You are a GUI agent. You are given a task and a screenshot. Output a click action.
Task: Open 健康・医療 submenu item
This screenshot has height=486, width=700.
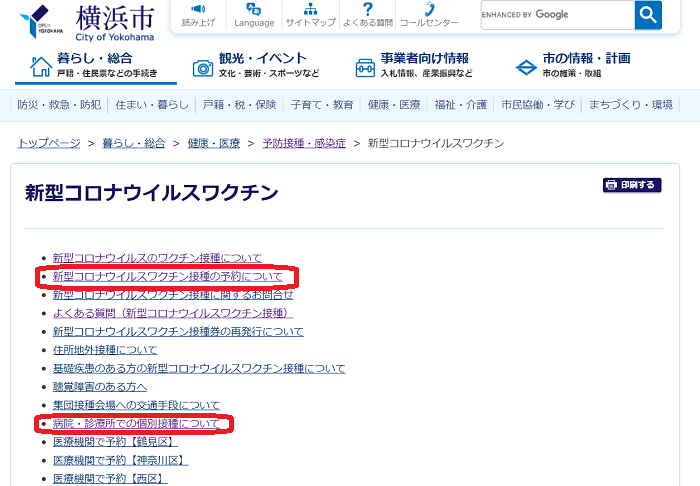pyautogui.click(x=394, y=105)
